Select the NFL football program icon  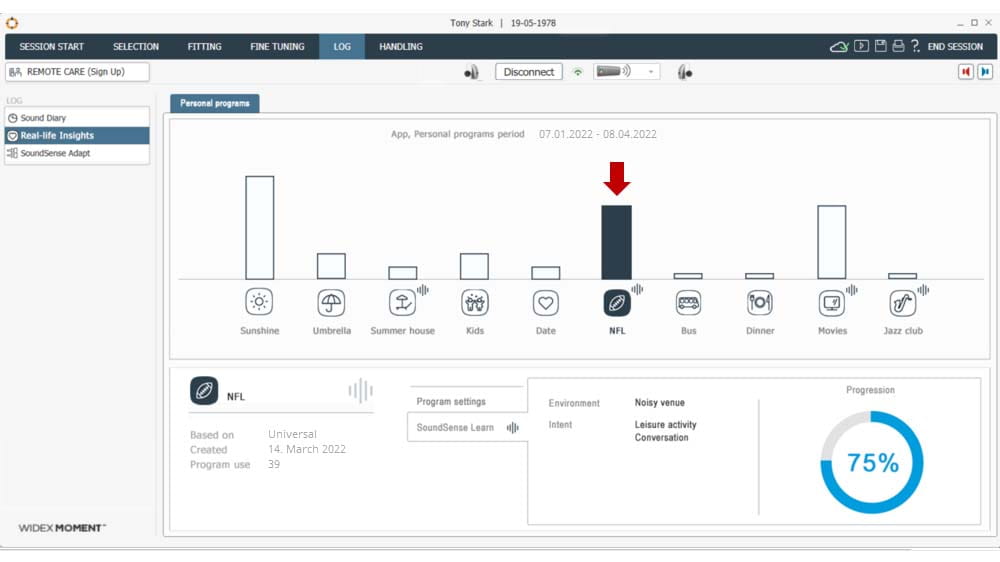[617, 302]
